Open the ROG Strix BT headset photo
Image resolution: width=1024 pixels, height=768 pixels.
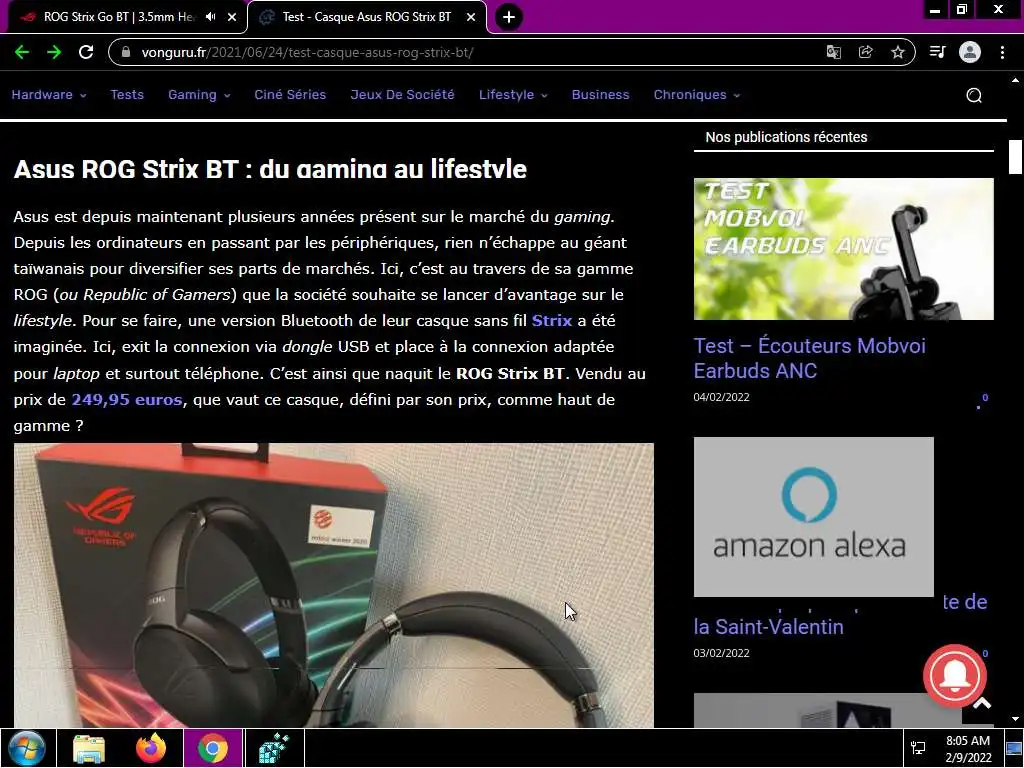[x=334, y=586]
